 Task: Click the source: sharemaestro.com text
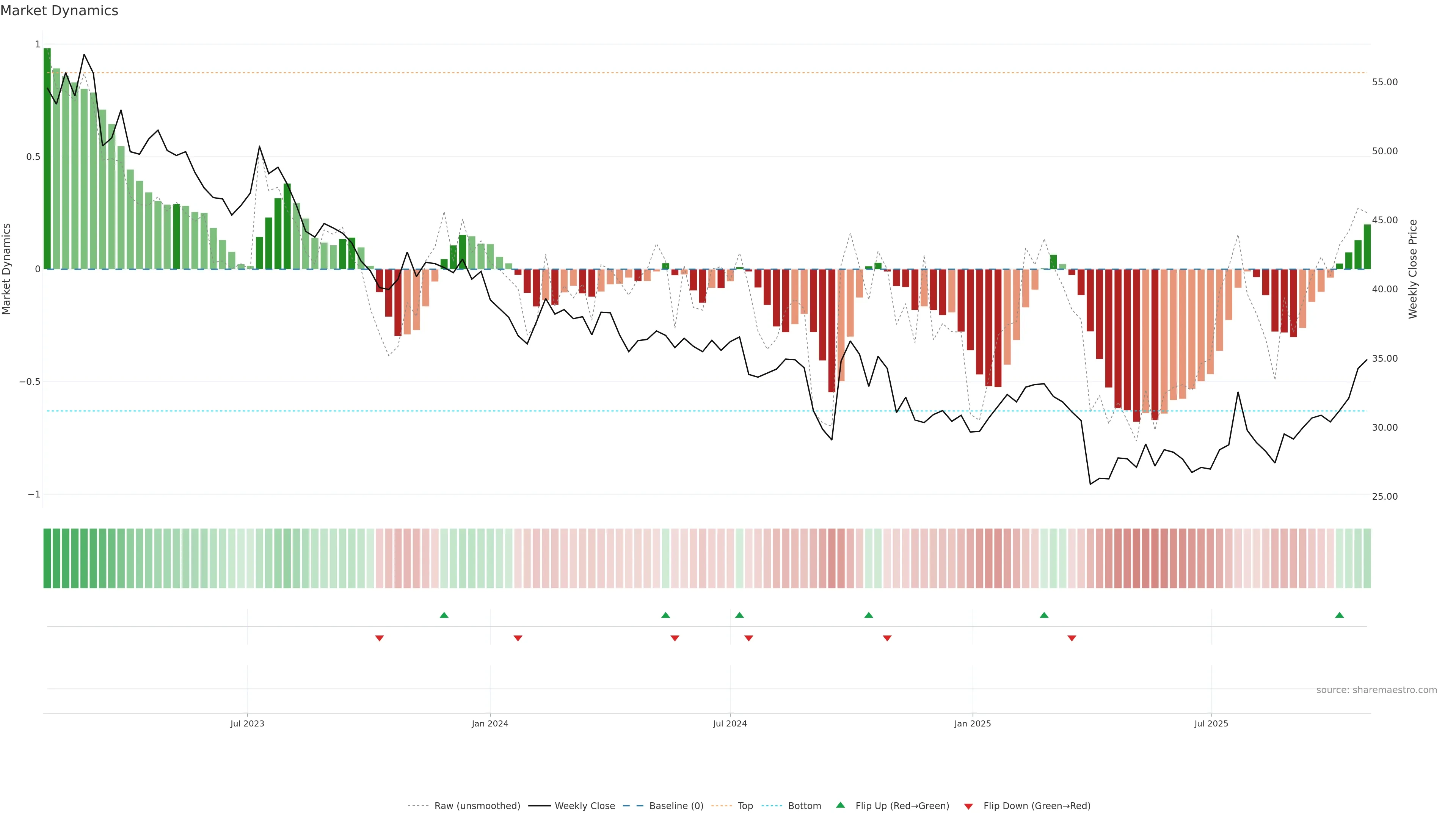[1376, 690]
